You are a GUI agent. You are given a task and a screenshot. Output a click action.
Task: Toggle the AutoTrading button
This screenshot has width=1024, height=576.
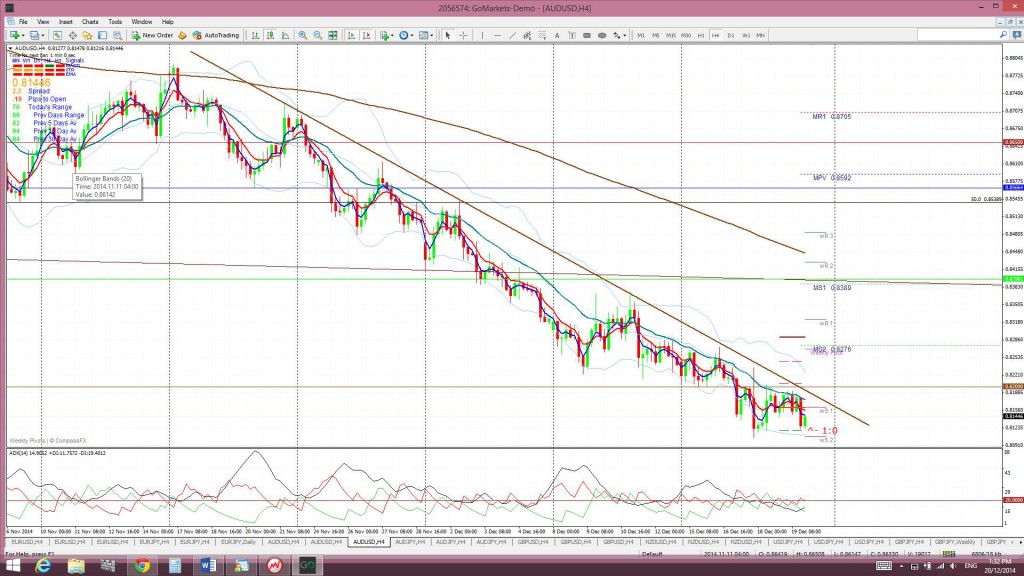point(216,35)
